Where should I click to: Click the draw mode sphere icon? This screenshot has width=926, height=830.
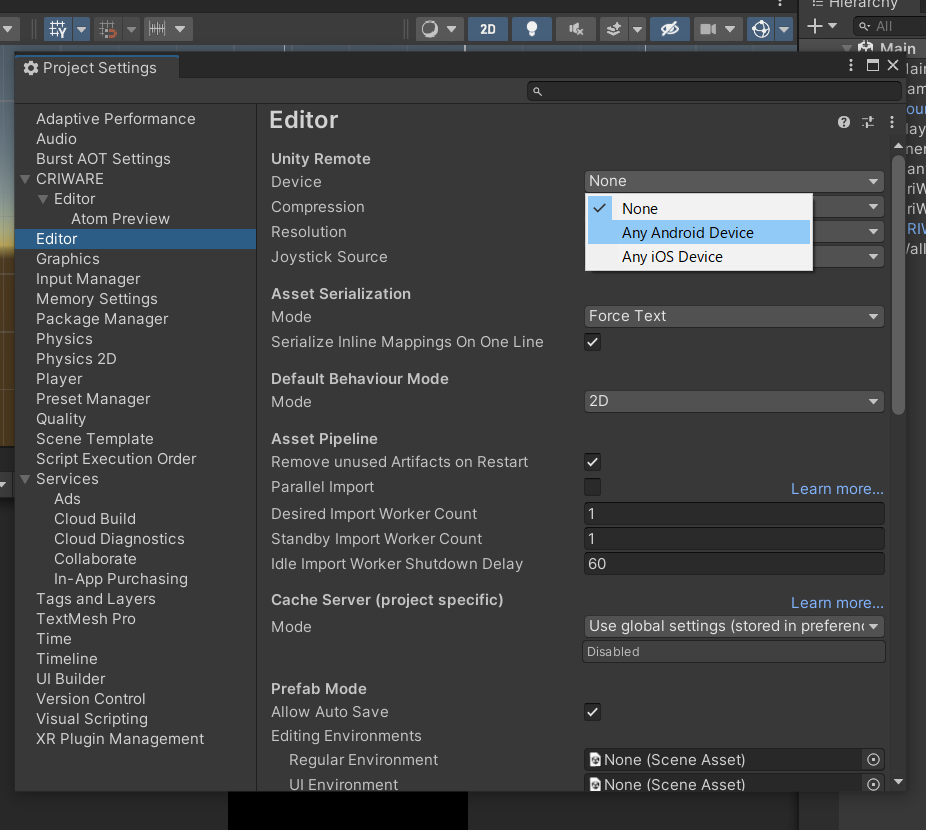(x=429, y=29)
